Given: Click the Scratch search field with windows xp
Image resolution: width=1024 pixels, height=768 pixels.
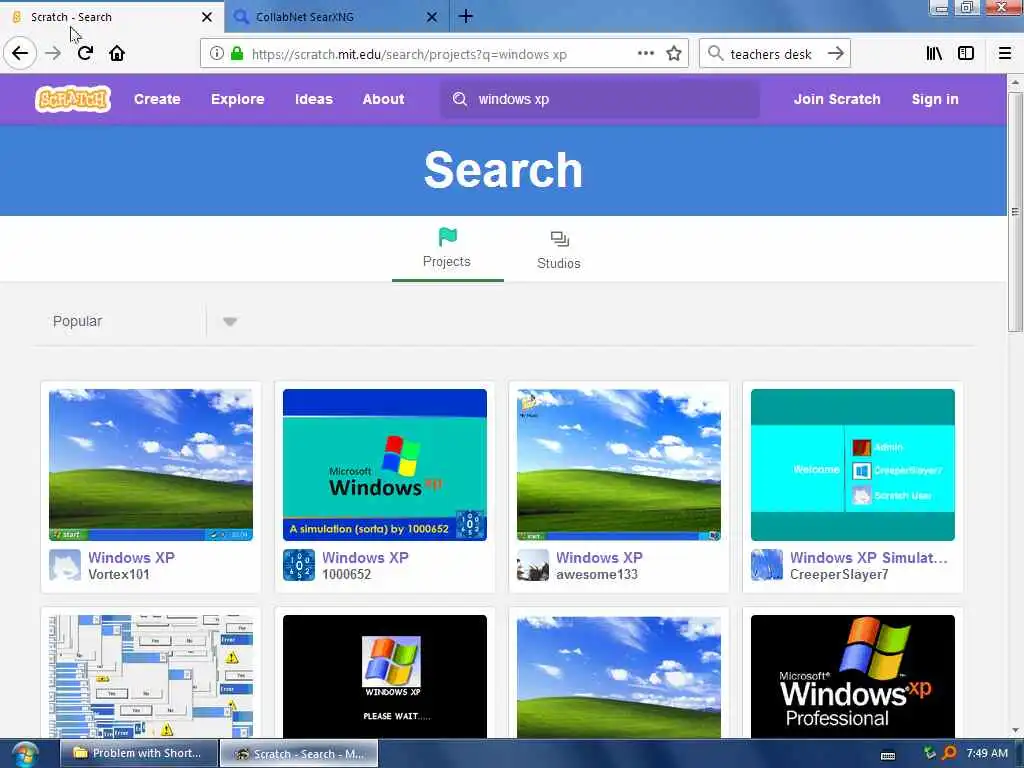Looking at the screenshot, I should click(600, 99).
